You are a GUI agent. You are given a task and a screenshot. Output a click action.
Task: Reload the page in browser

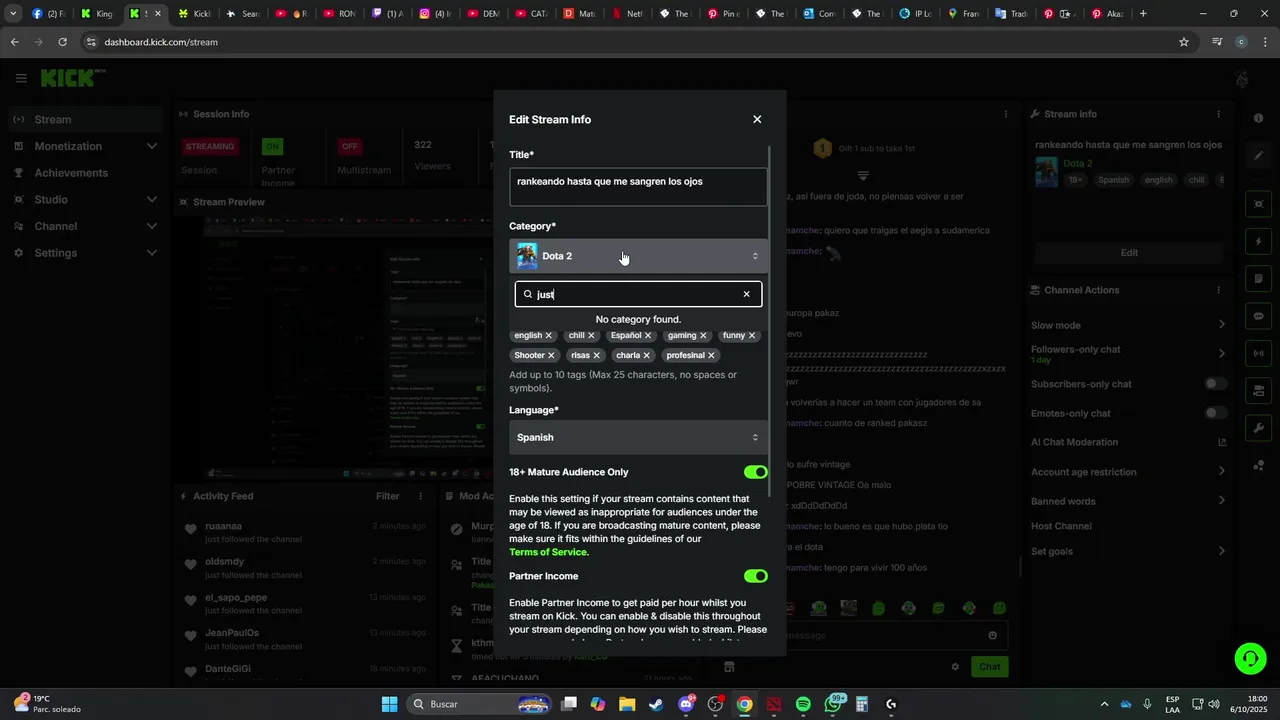tap(62, 42)
